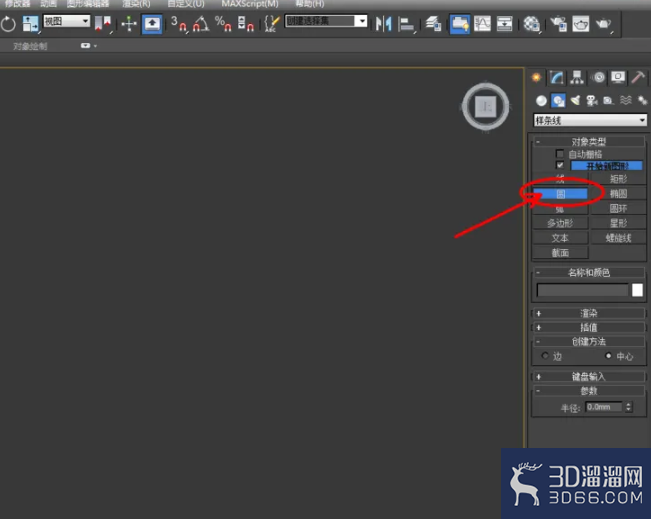The image size is (651, 519).
Task: Toggle Angle Snap icon
Action: click(x=201, y=24)
